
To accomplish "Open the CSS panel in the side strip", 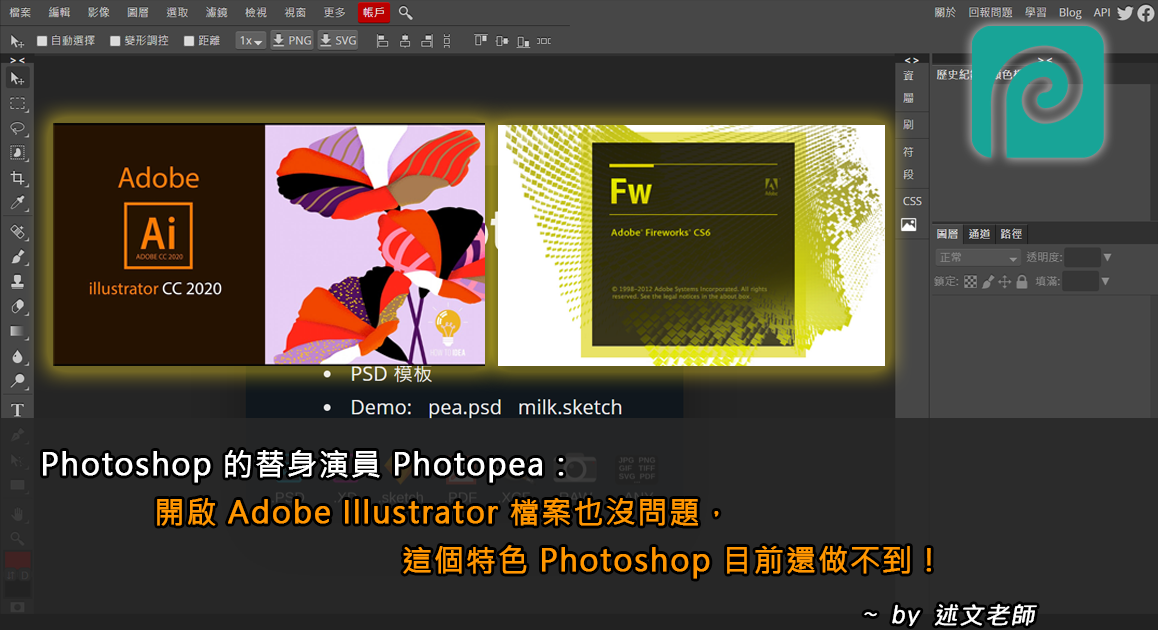I will tap(912, 201).
